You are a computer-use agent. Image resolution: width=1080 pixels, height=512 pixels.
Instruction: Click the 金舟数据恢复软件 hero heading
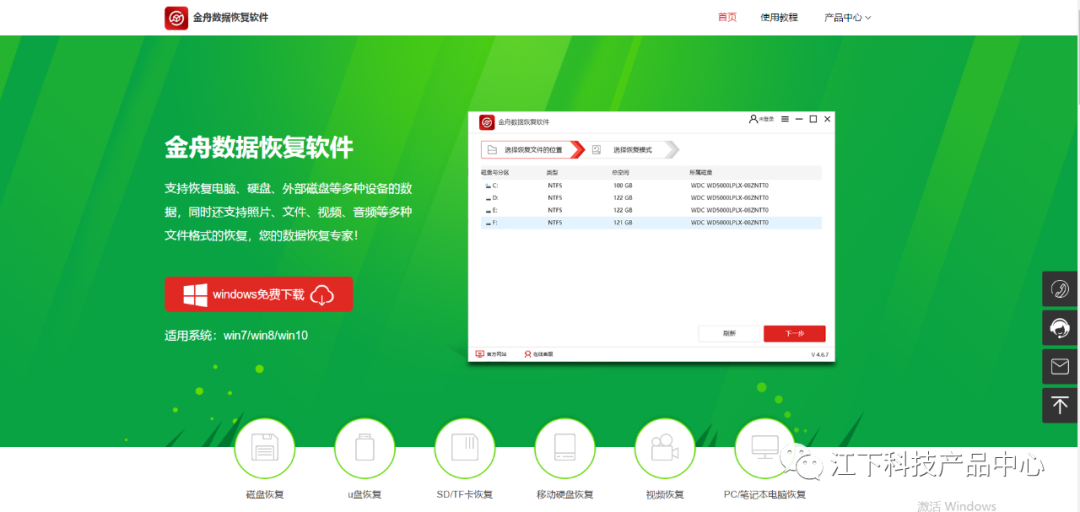(x=259, y=147)
